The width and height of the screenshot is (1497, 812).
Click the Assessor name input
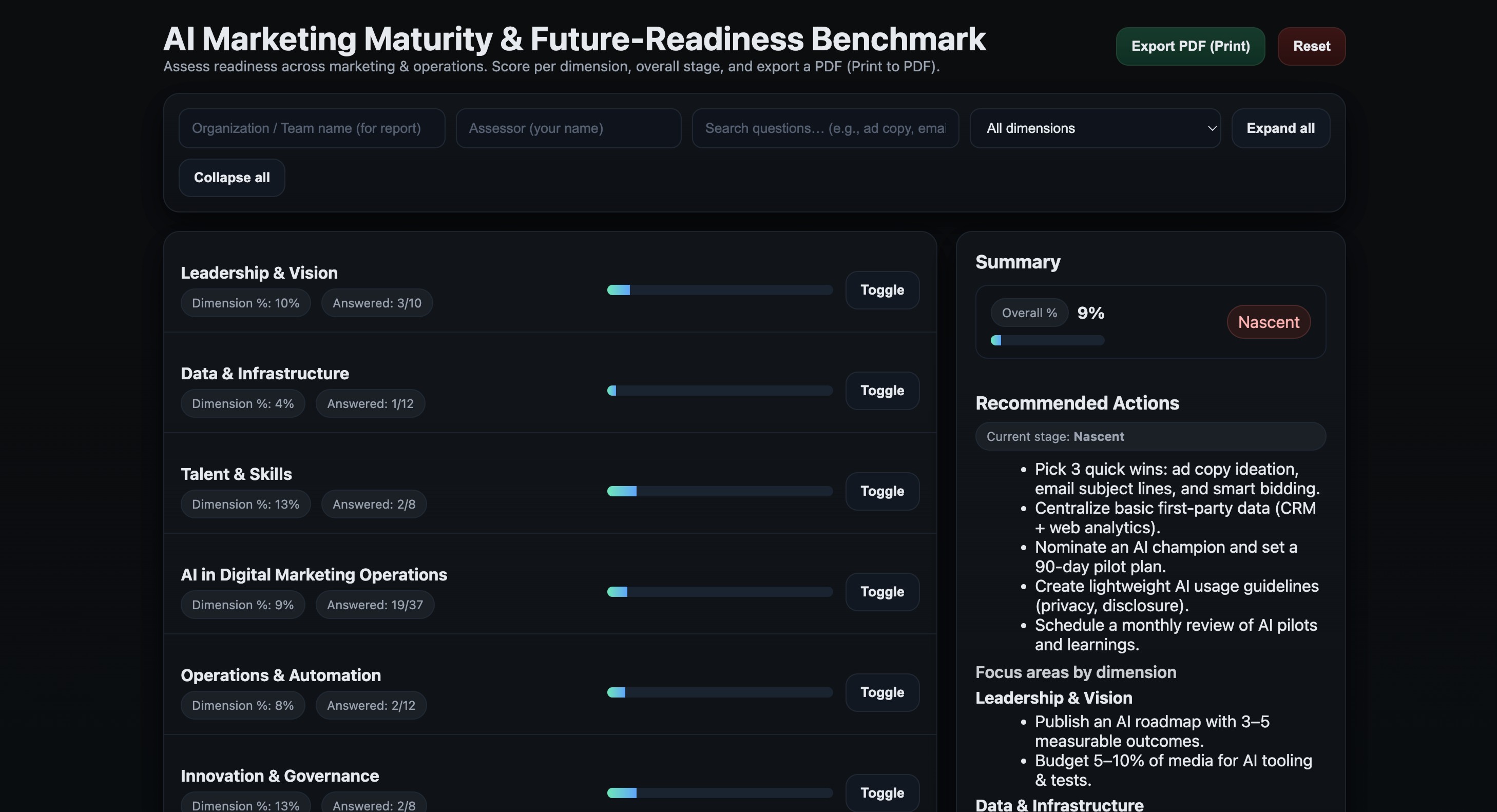568,128
